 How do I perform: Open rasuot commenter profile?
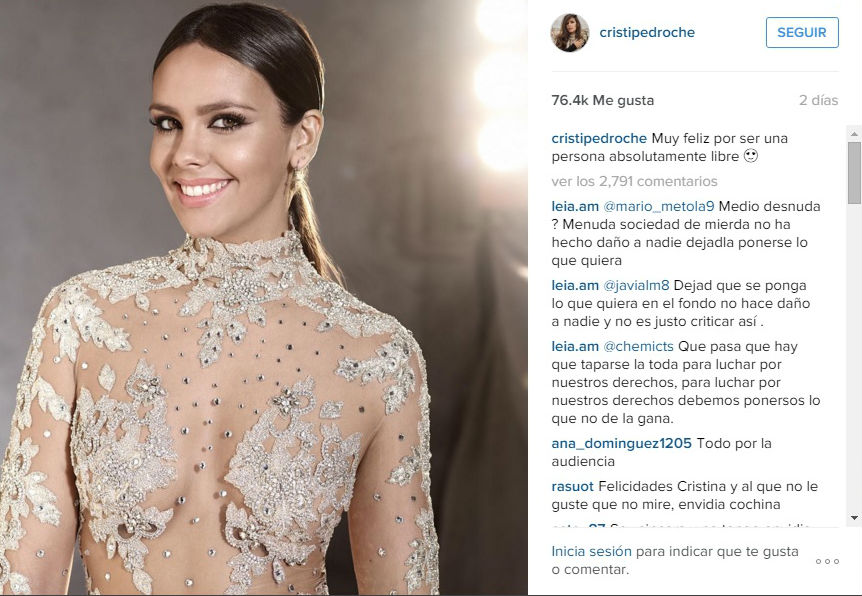tap(572, 487)
